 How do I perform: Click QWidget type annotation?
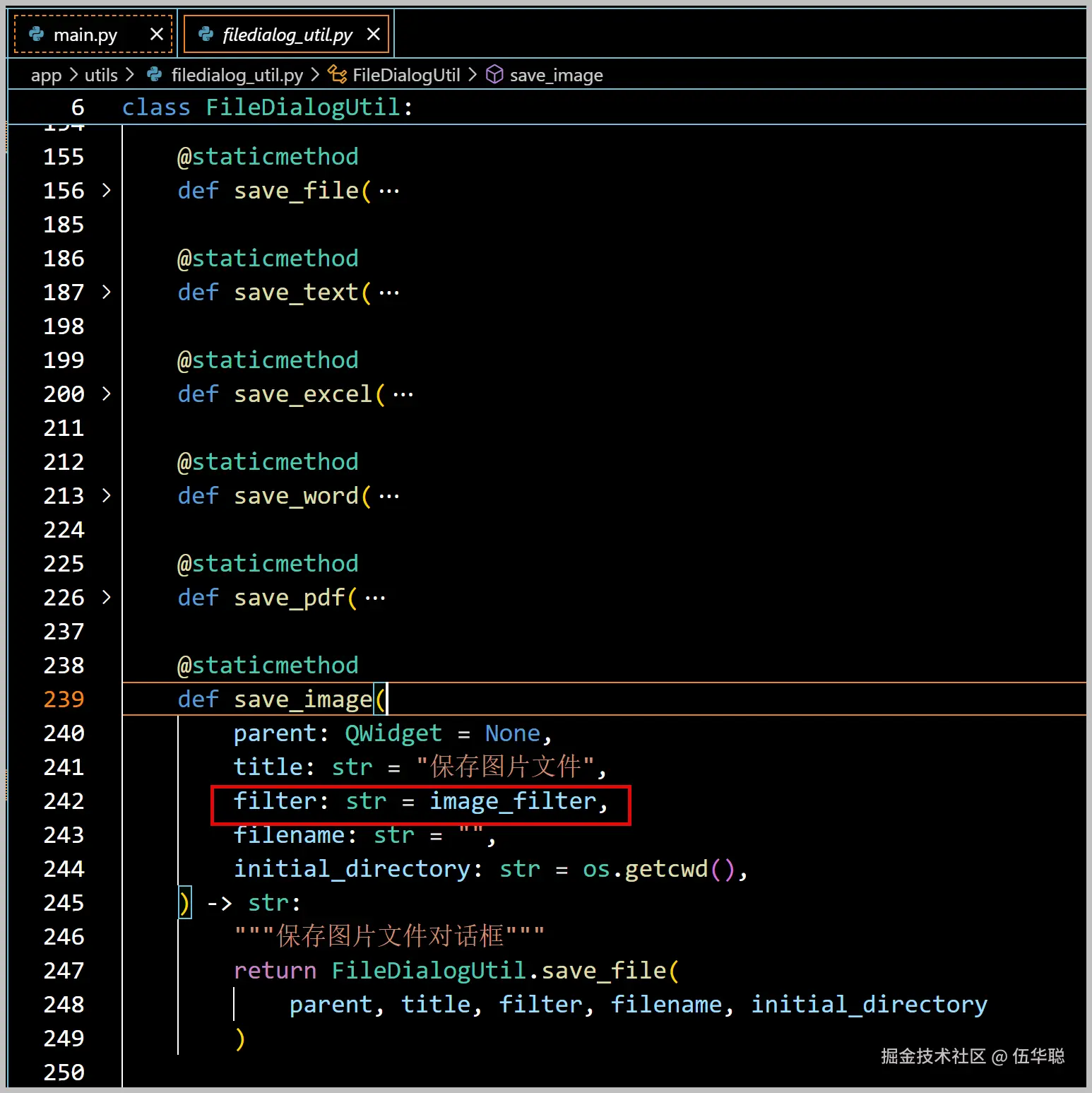(x=393, y=733)
